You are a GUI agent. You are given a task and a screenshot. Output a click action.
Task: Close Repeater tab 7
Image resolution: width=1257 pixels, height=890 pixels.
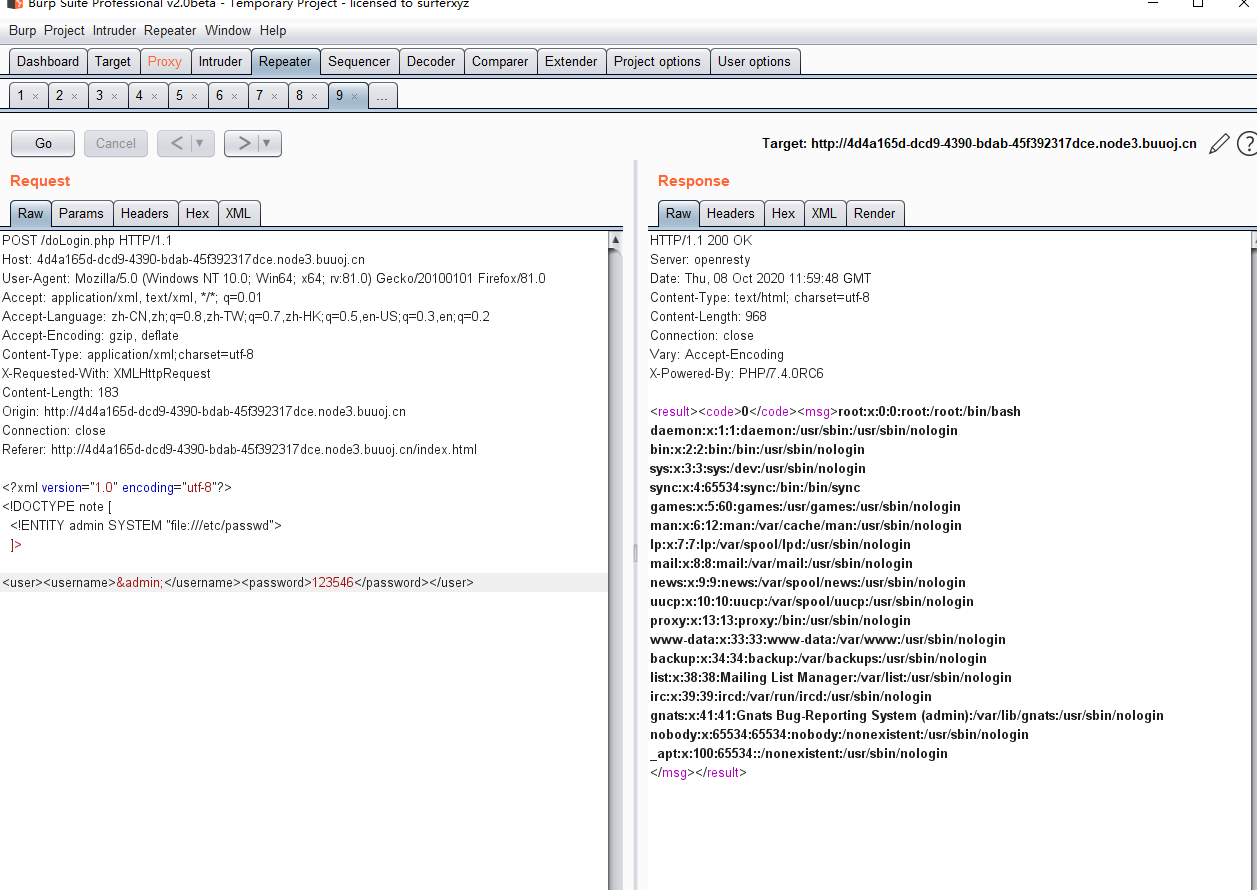[x=274, y=96]
